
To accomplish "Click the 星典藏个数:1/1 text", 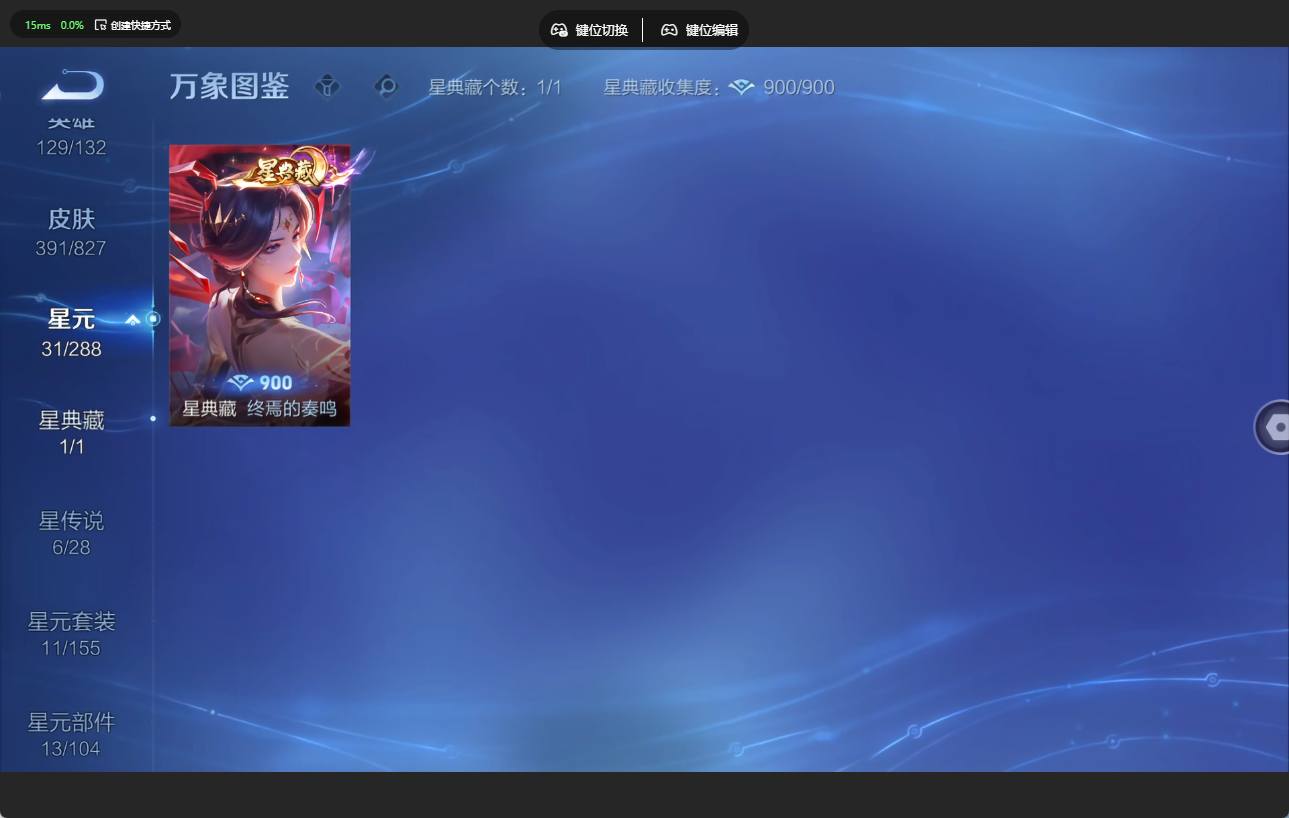I will [x=495, y=88].
